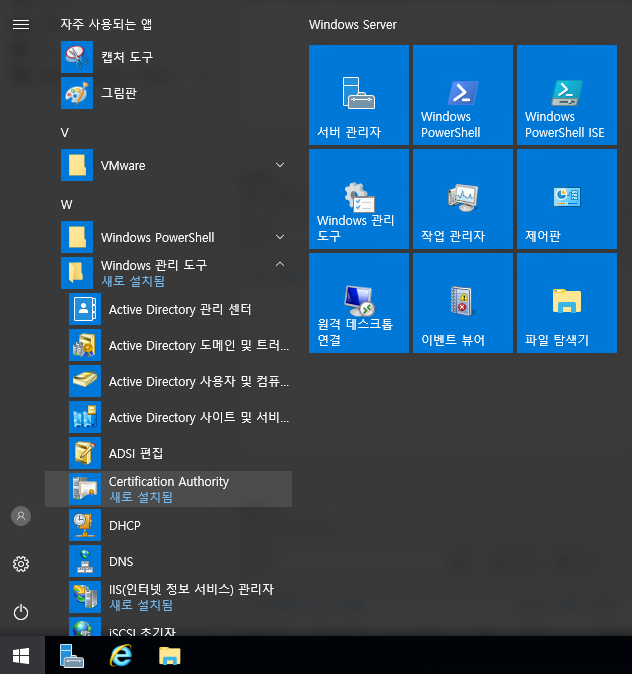Open Active Directory 사이트 및 서비스
The image size is (632, 674).
pos(169,417)
